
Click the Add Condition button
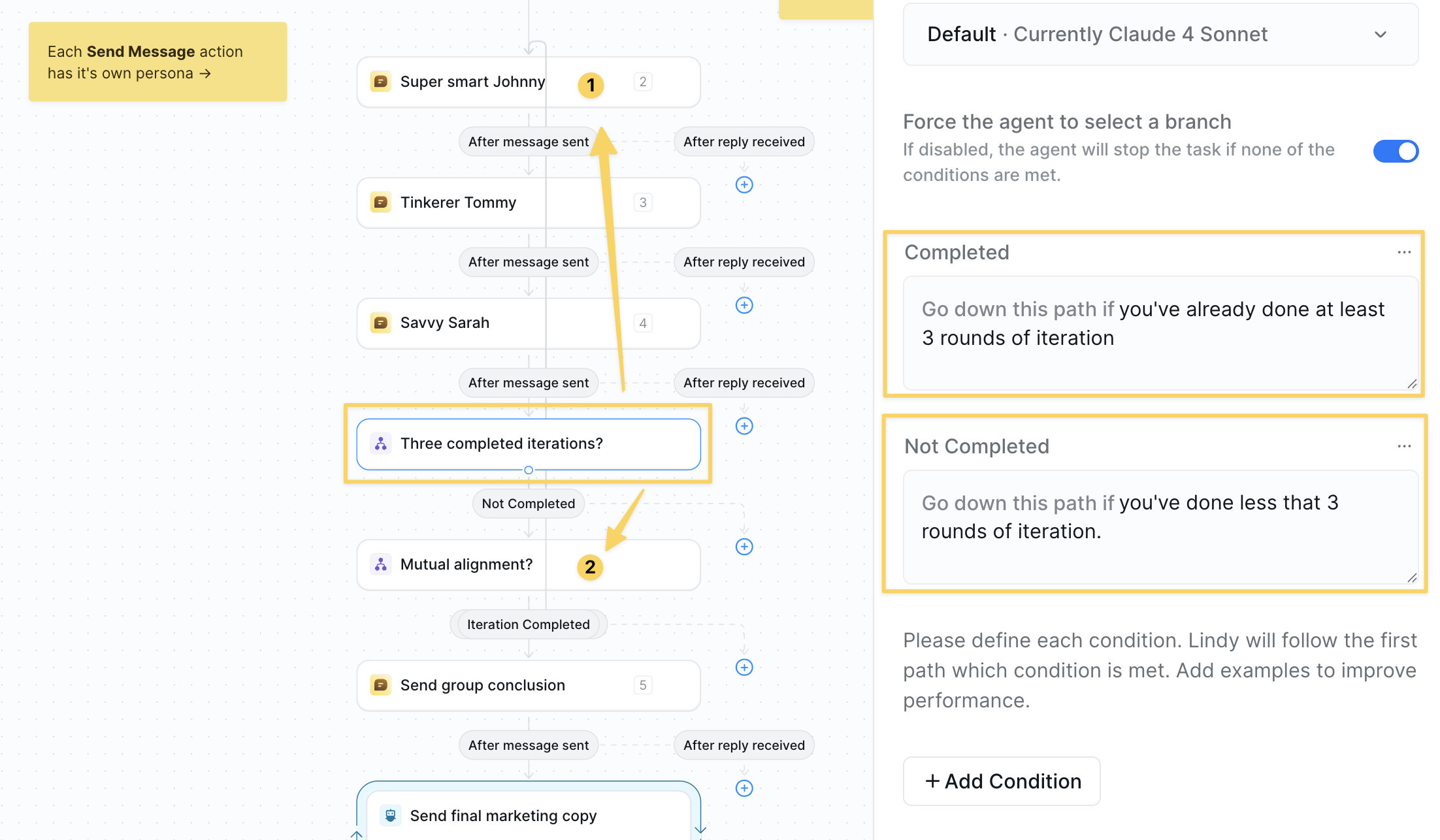tap(1002, 781)
